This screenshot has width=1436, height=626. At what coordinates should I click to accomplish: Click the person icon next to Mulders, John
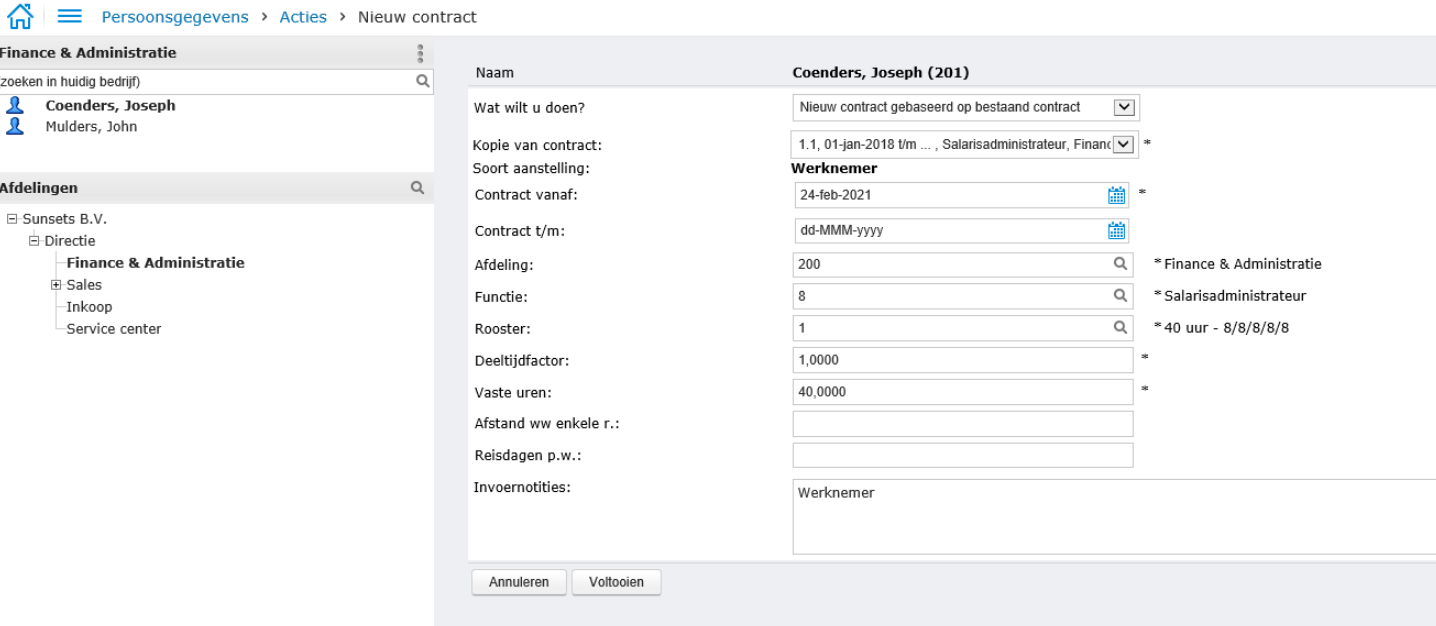pyautogui.click(x=15, y=126)
